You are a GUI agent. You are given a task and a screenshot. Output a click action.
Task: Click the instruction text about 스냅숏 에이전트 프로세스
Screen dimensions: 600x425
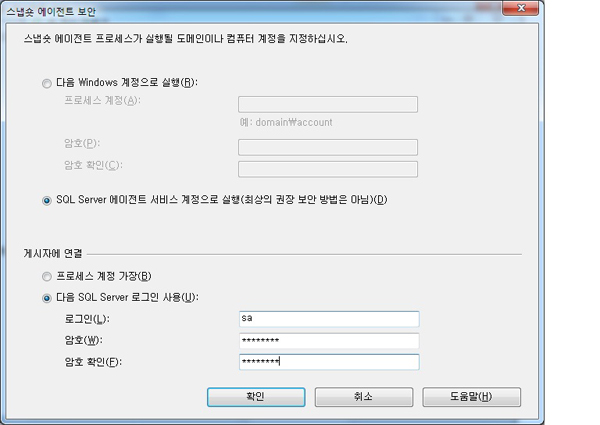coord(186,39)
